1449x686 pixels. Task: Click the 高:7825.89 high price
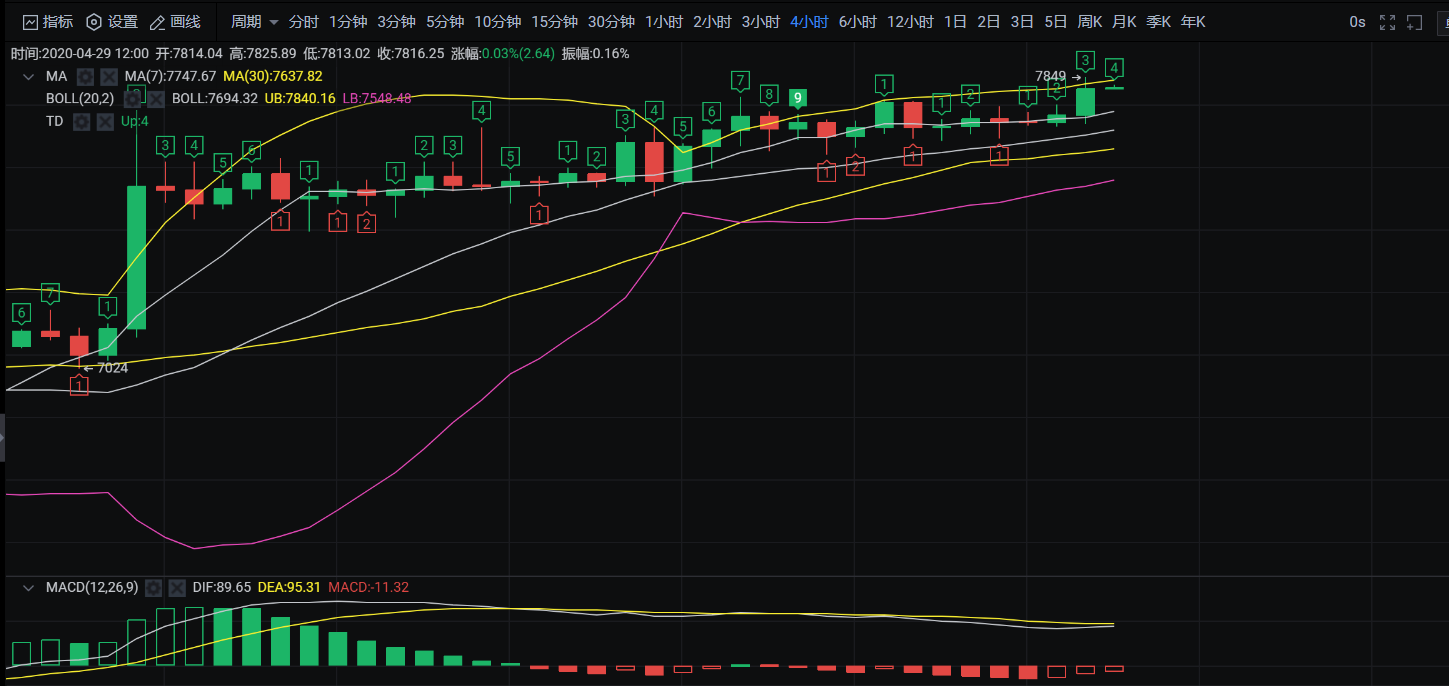263,53
